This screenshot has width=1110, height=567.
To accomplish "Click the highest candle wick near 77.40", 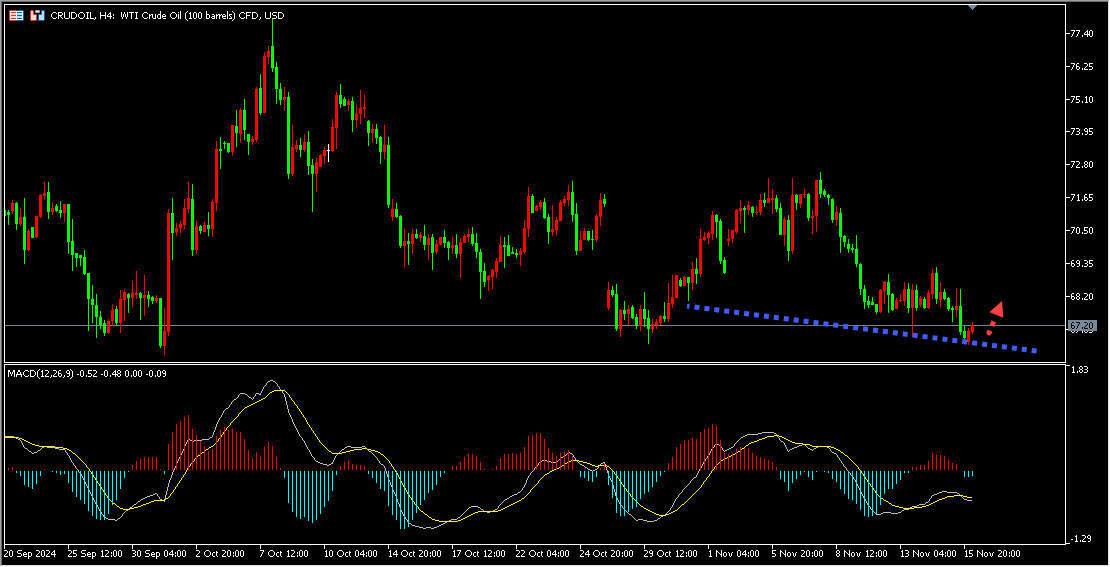I will pos(272,24).
